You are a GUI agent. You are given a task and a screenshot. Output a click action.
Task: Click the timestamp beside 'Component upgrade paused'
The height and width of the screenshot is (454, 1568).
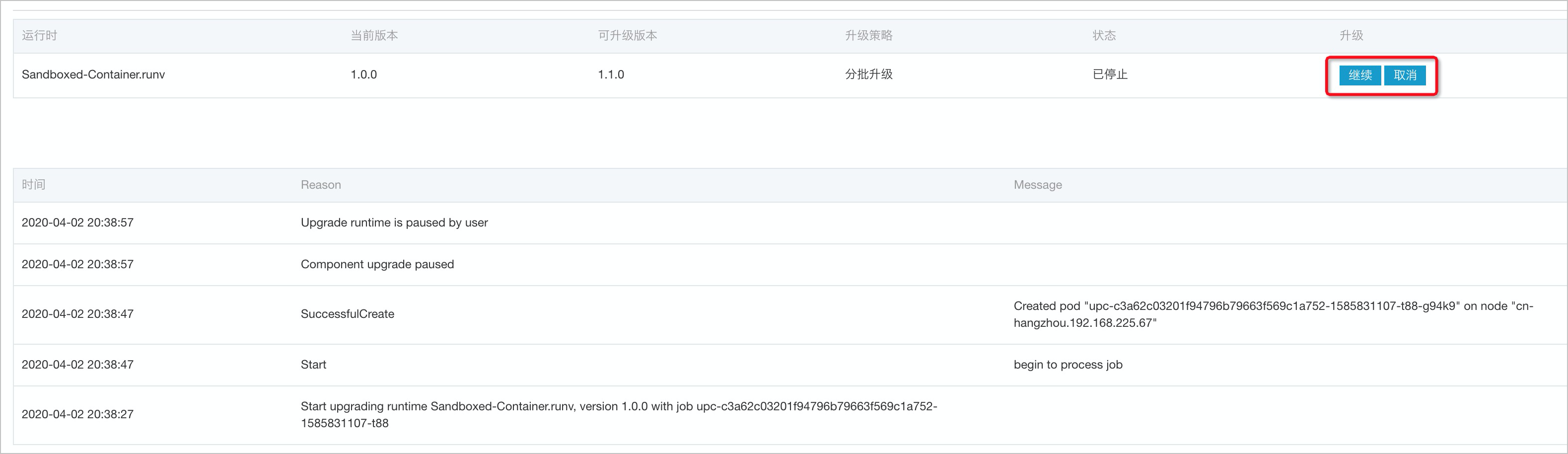(x=78, y=264)
